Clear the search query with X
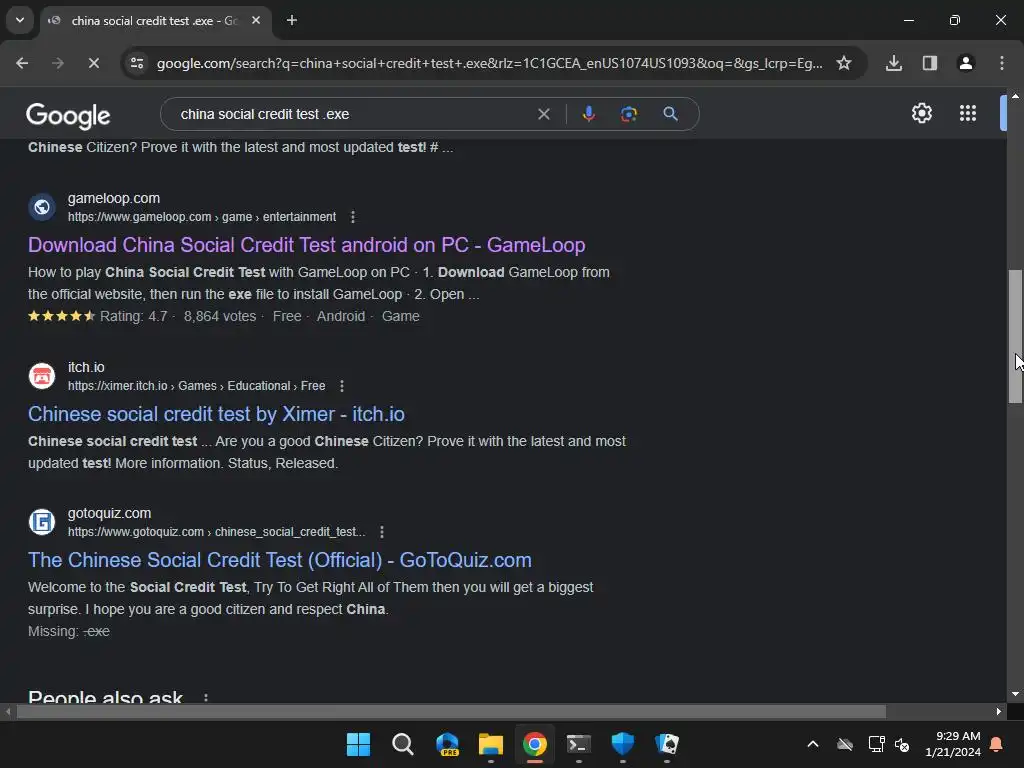The image size is (1024, 768). [543, 114]
